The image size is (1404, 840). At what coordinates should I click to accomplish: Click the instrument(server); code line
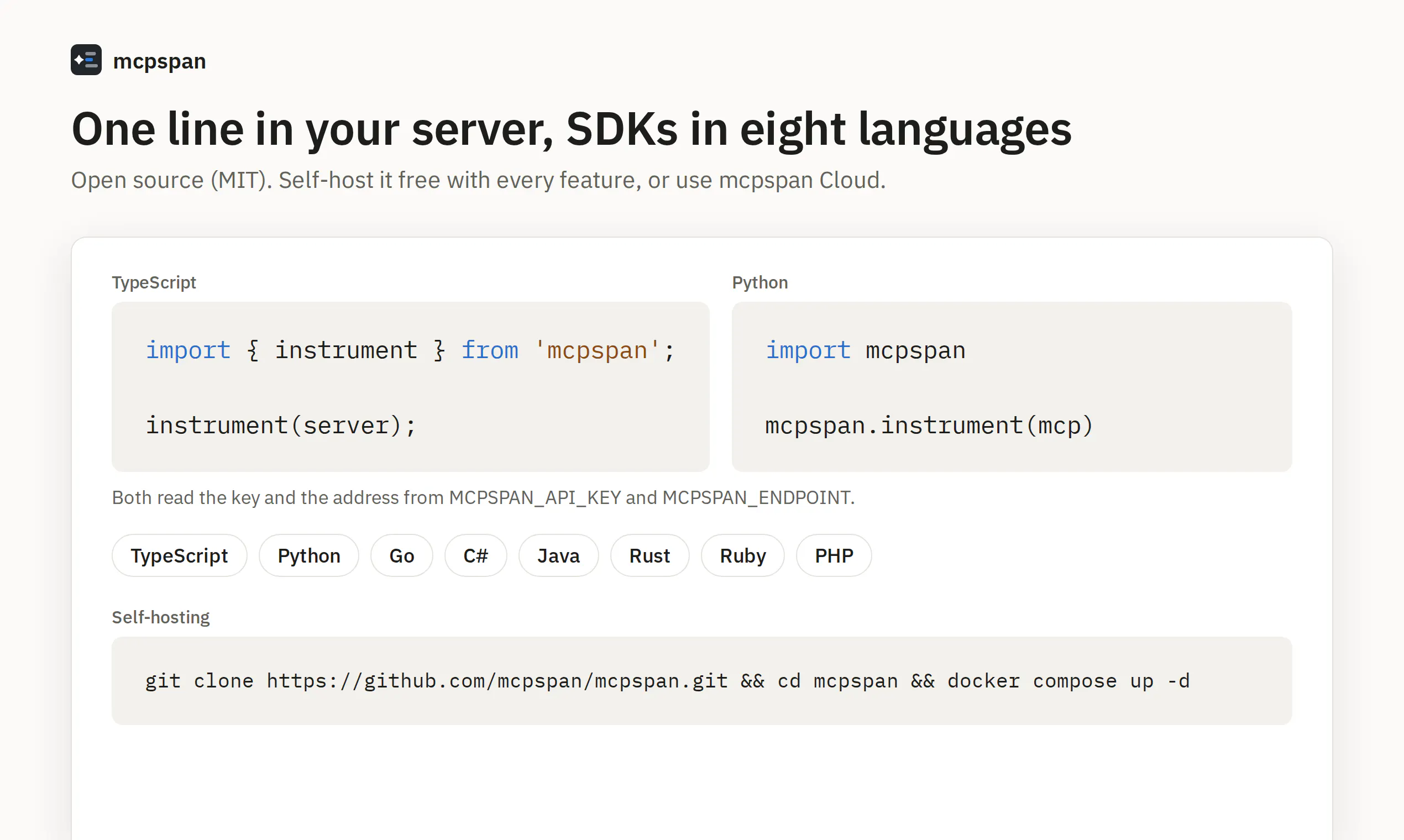pos(281,425)
